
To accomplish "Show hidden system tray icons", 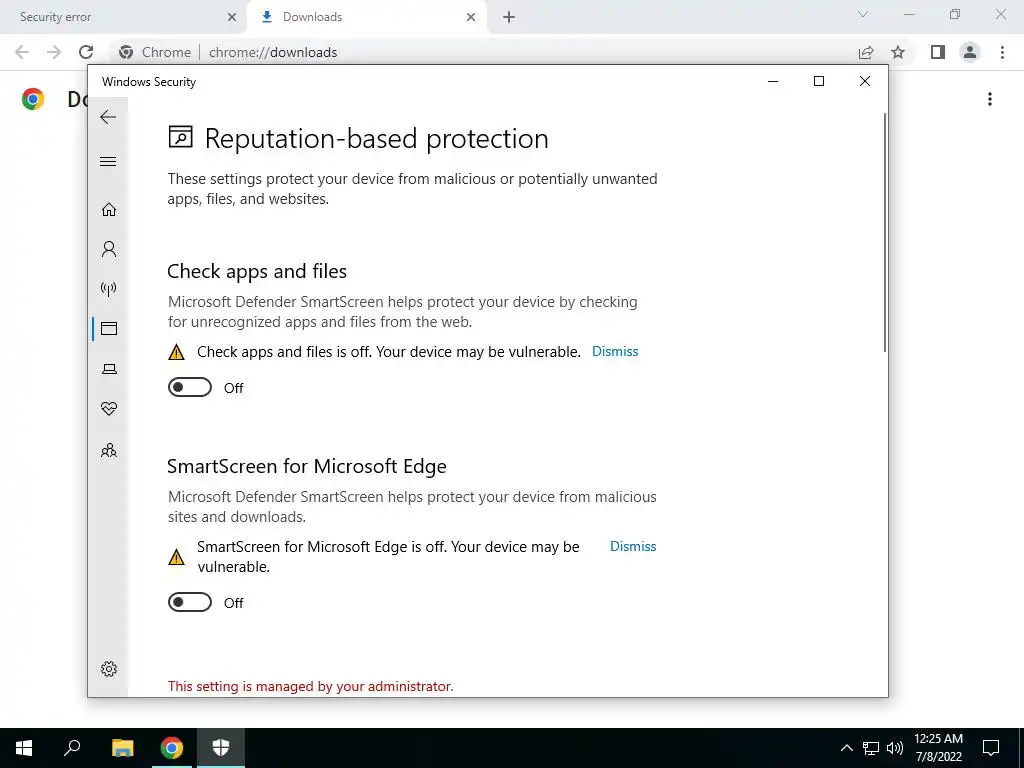I will click(x=846, y=748).
